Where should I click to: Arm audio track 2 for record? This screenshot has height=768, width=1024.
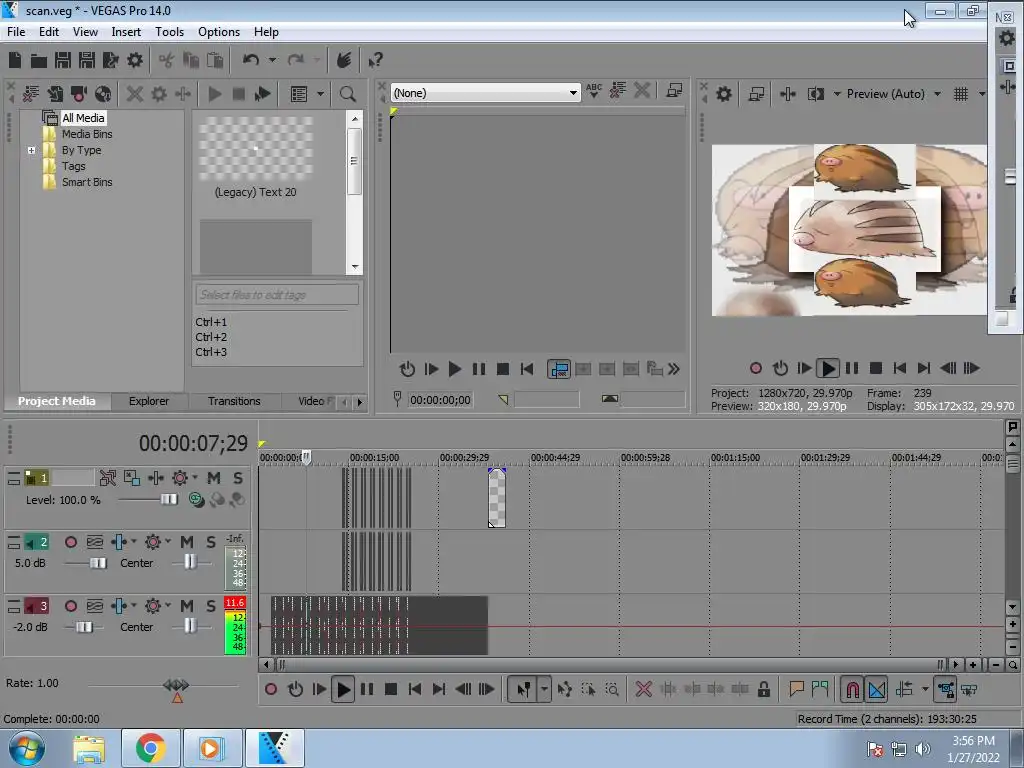point(71,542)
